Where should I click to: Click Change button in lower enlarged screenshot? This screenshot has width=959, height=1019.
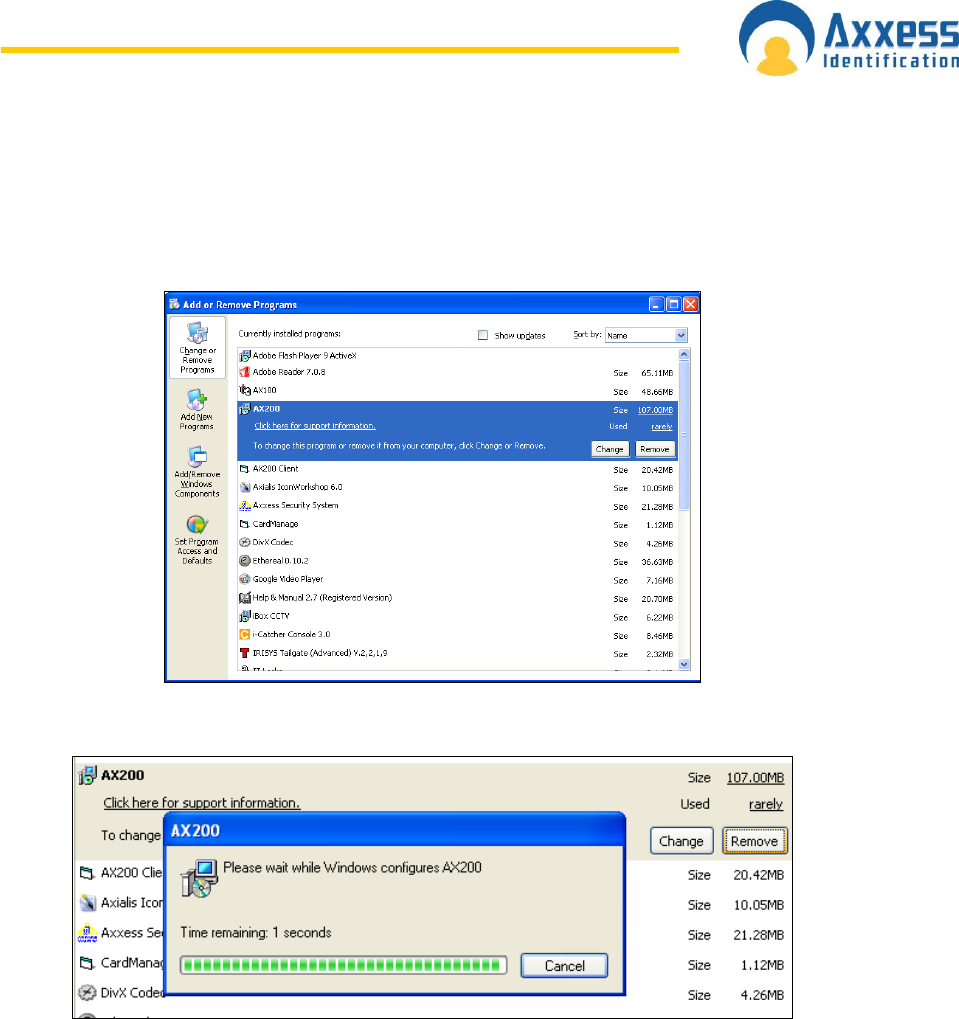[682, 841]
